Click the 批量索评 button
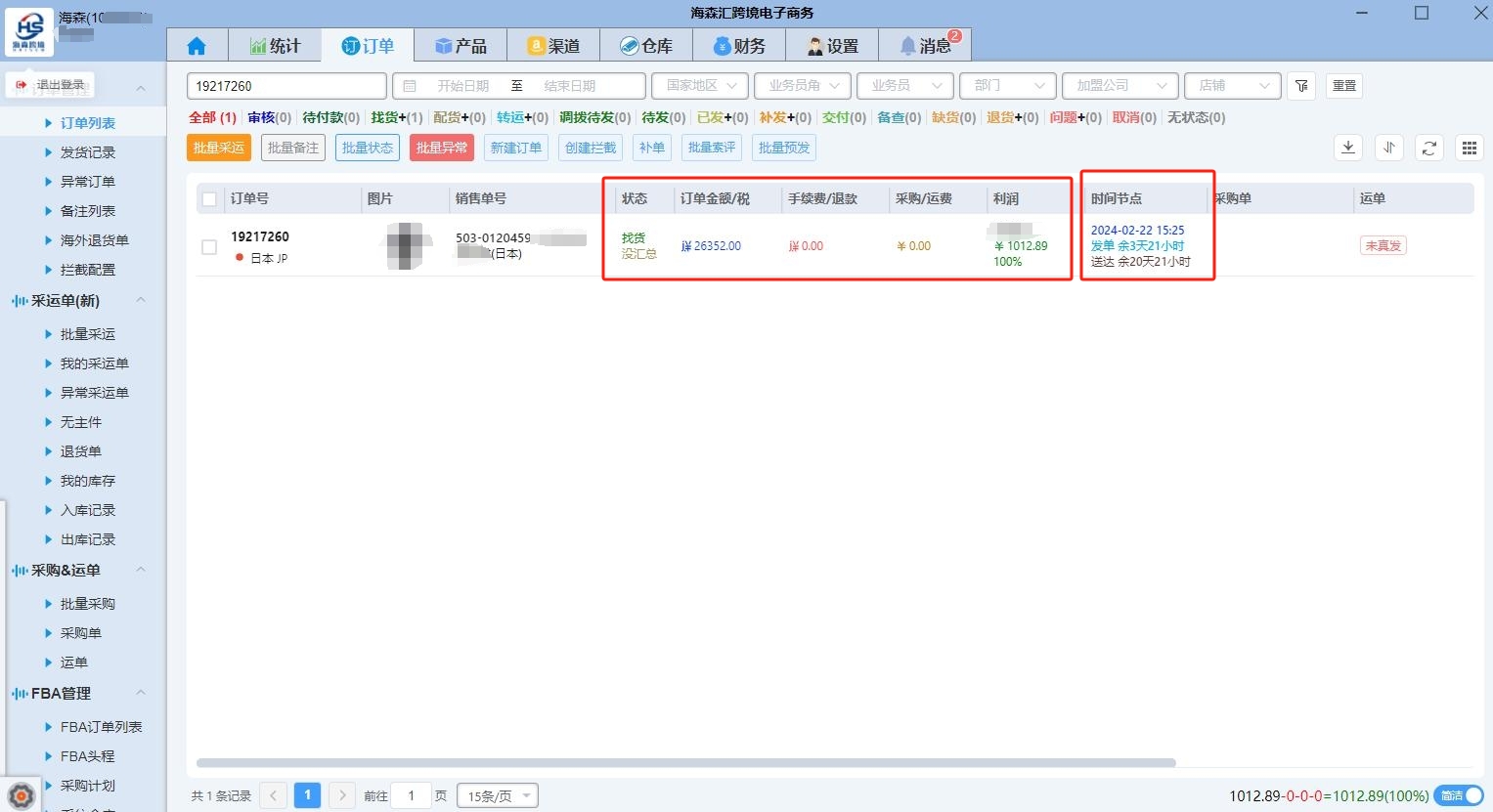The image size is (1493, 812). click(712, 148)
